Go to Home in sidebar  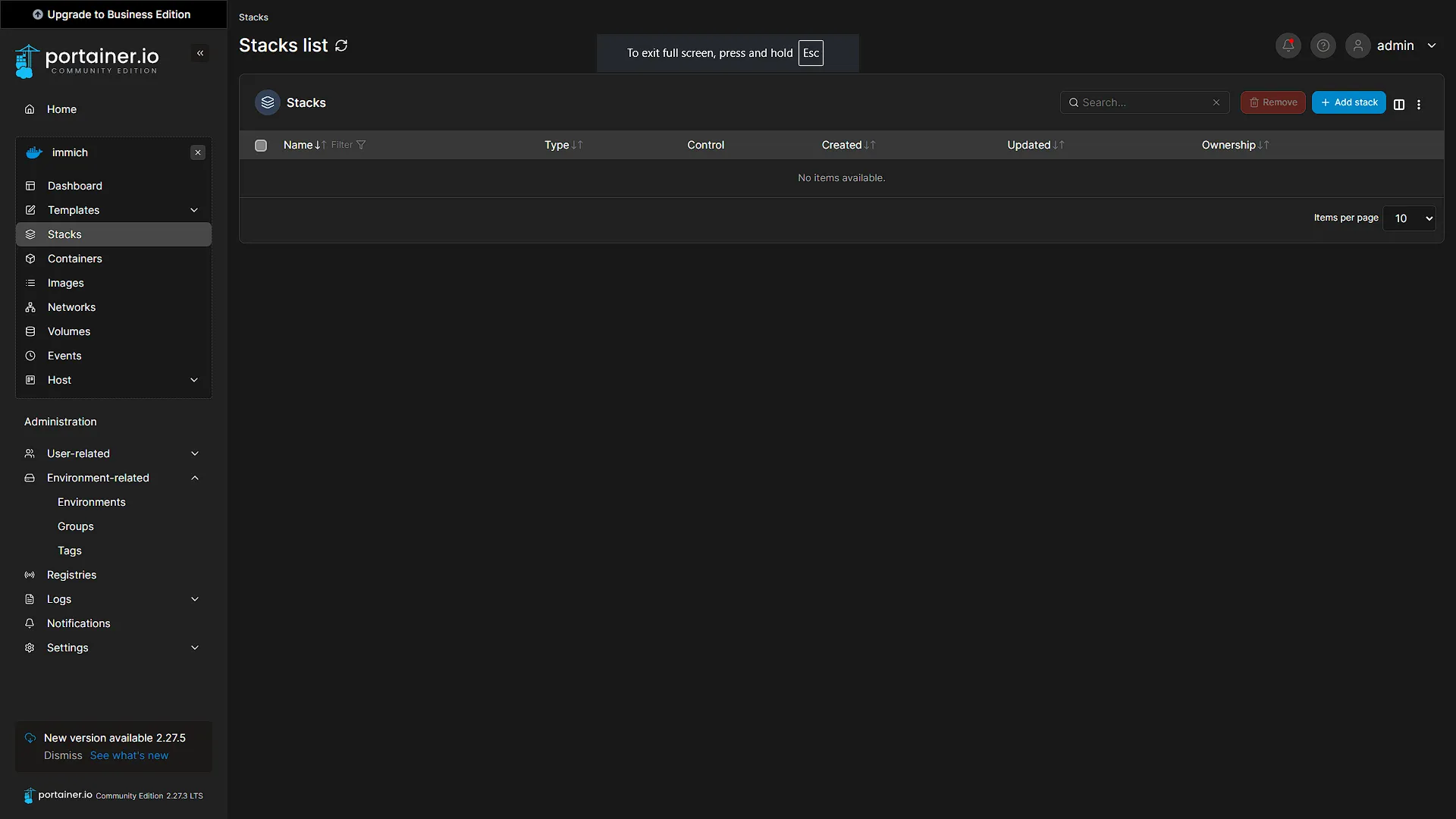click(114, 109)
